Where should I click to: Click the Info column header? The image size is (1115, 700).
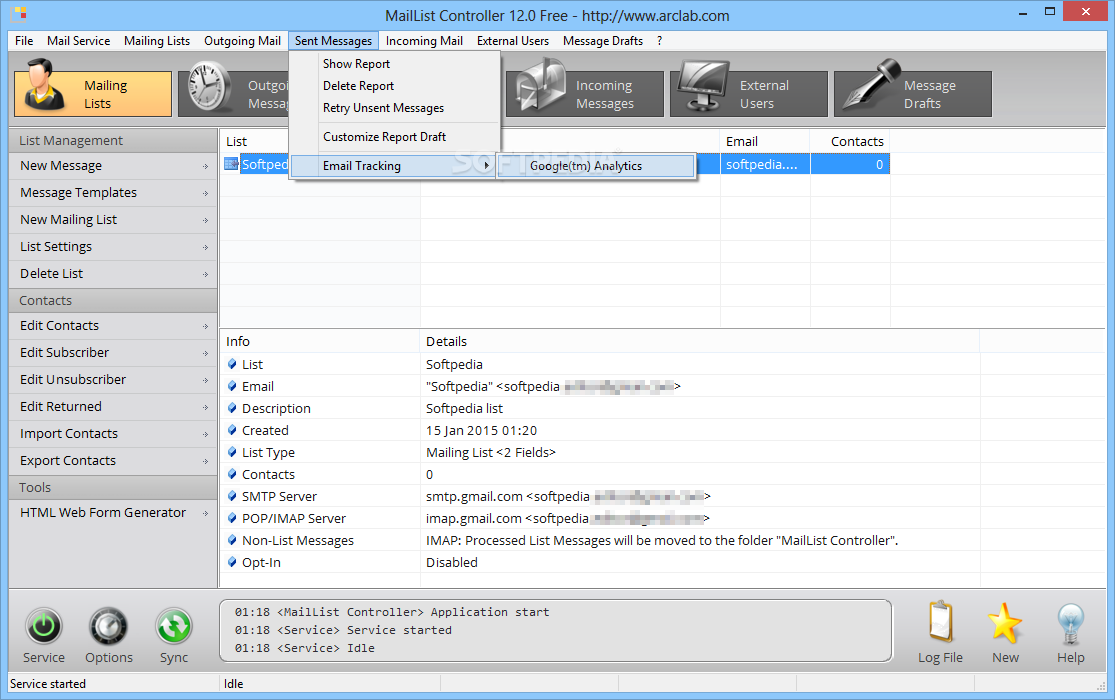320,341
